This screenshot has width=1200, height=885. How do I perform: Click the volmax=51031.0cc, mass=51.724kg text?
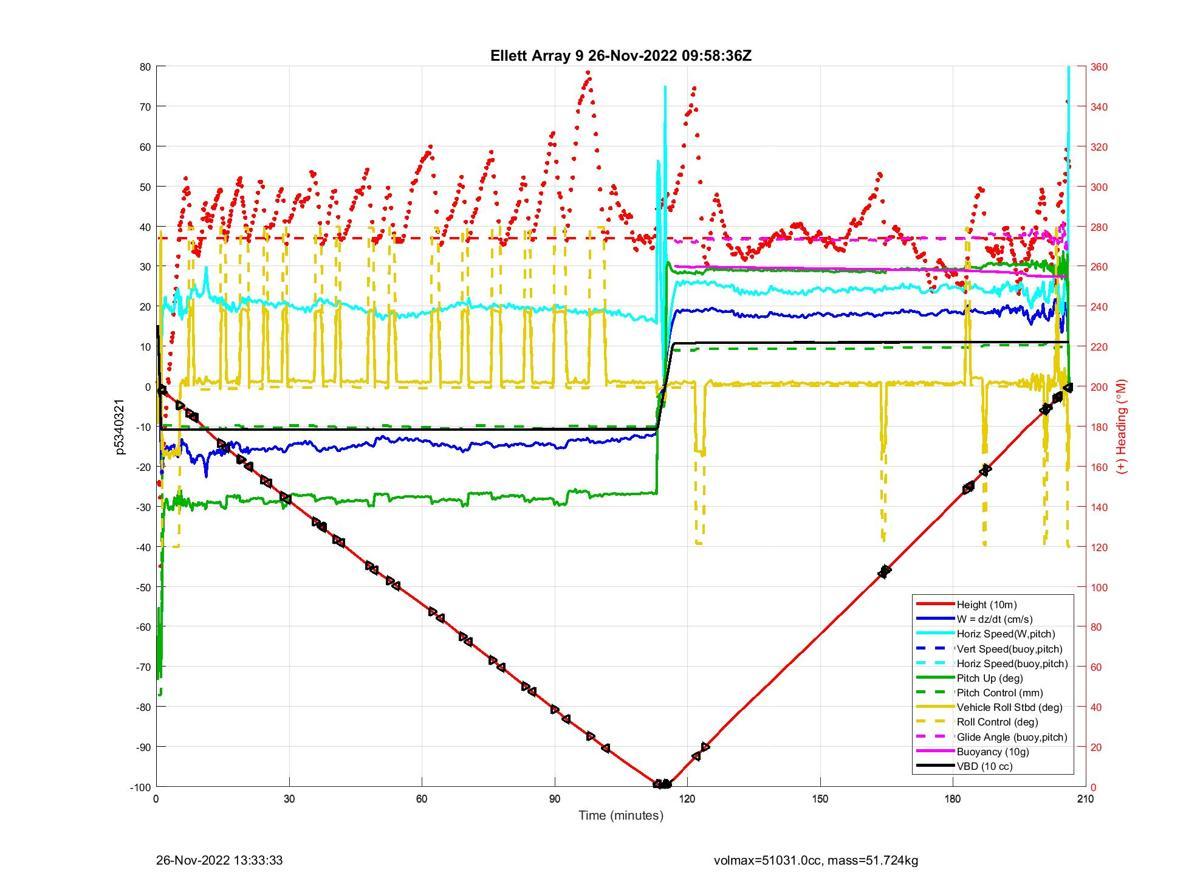pos(816,860)
